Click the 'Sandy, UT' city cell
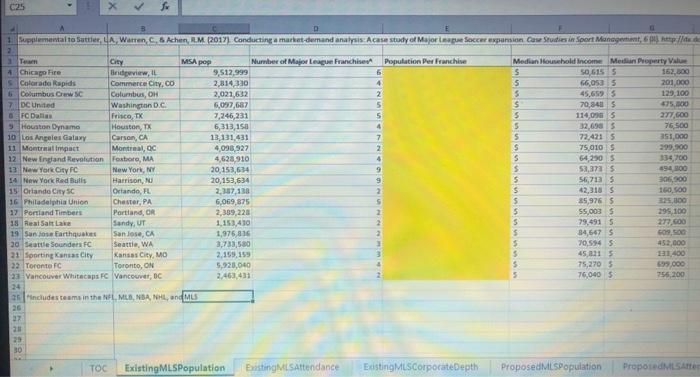This screenshot has height=377, width=700. coord(148,223)
